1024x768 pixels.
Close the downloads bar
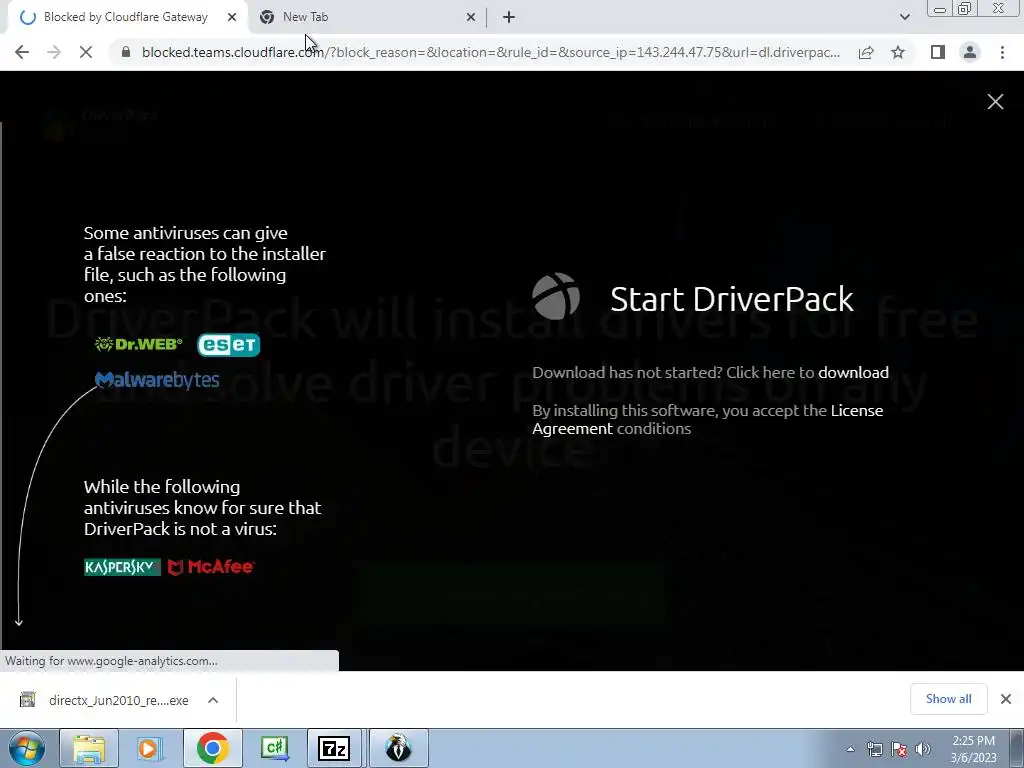(1006, 699)
